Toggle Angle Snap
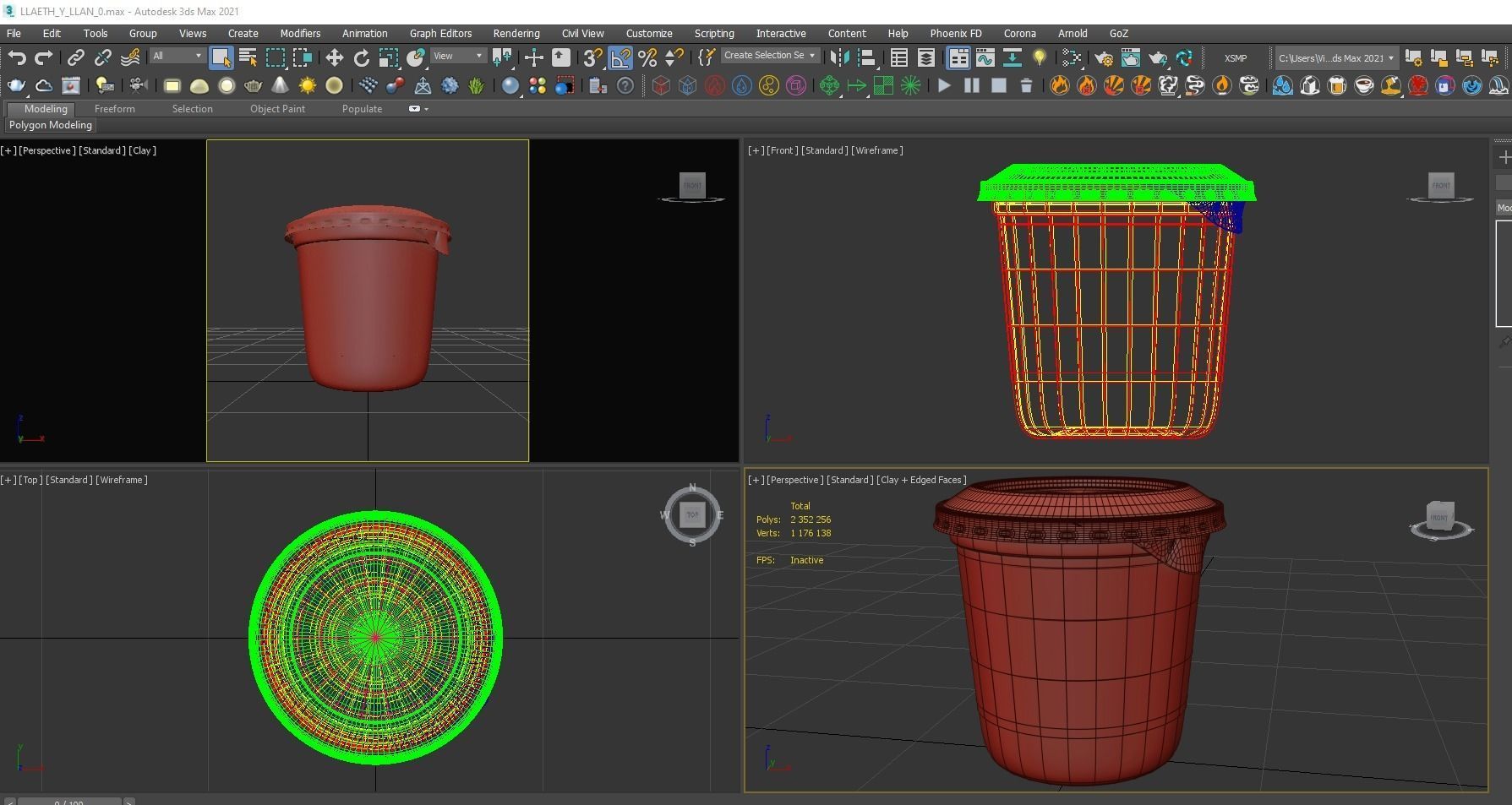This screenshot has width=1512, height=805. click(620, 57)
